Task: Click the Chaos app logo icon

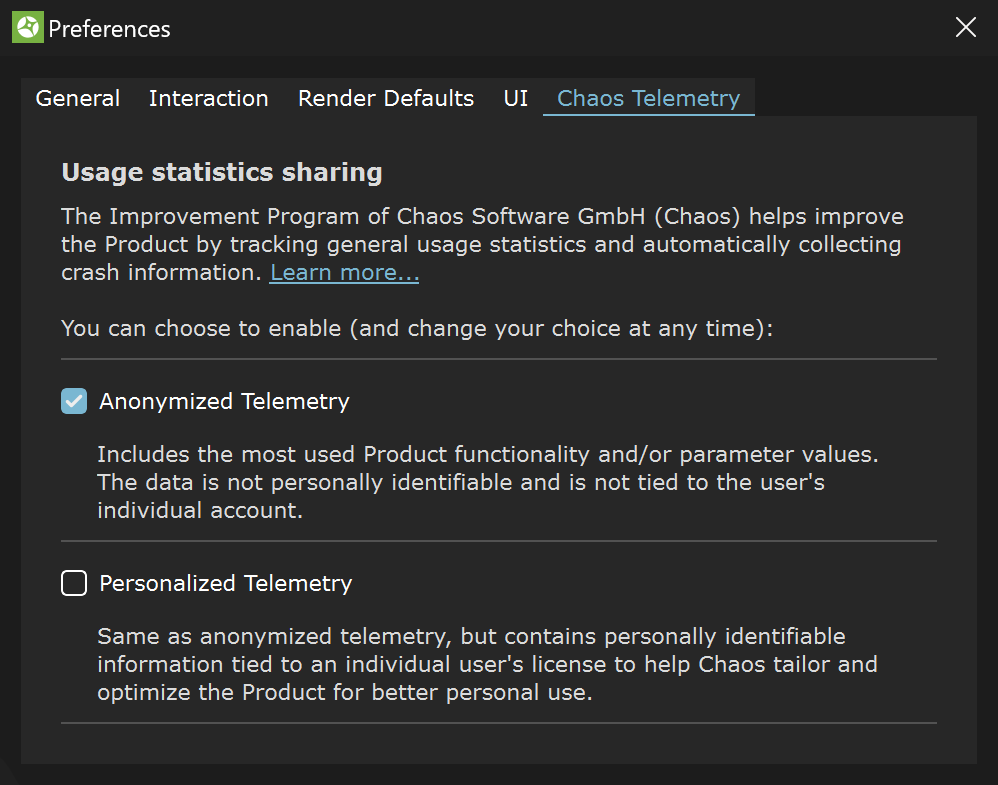Action: pos(27,27)
